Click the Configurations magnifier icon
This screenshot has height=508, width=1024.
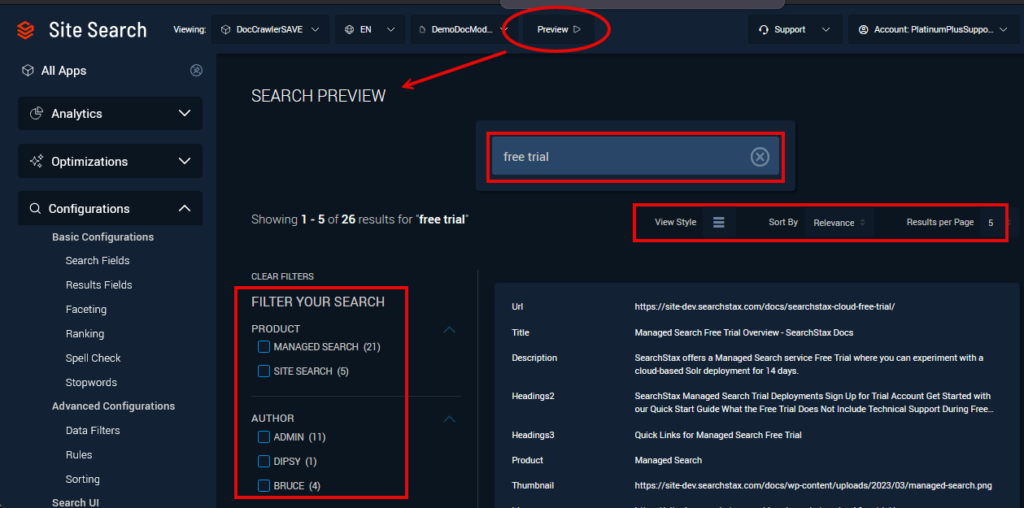(x=35, y=209)
